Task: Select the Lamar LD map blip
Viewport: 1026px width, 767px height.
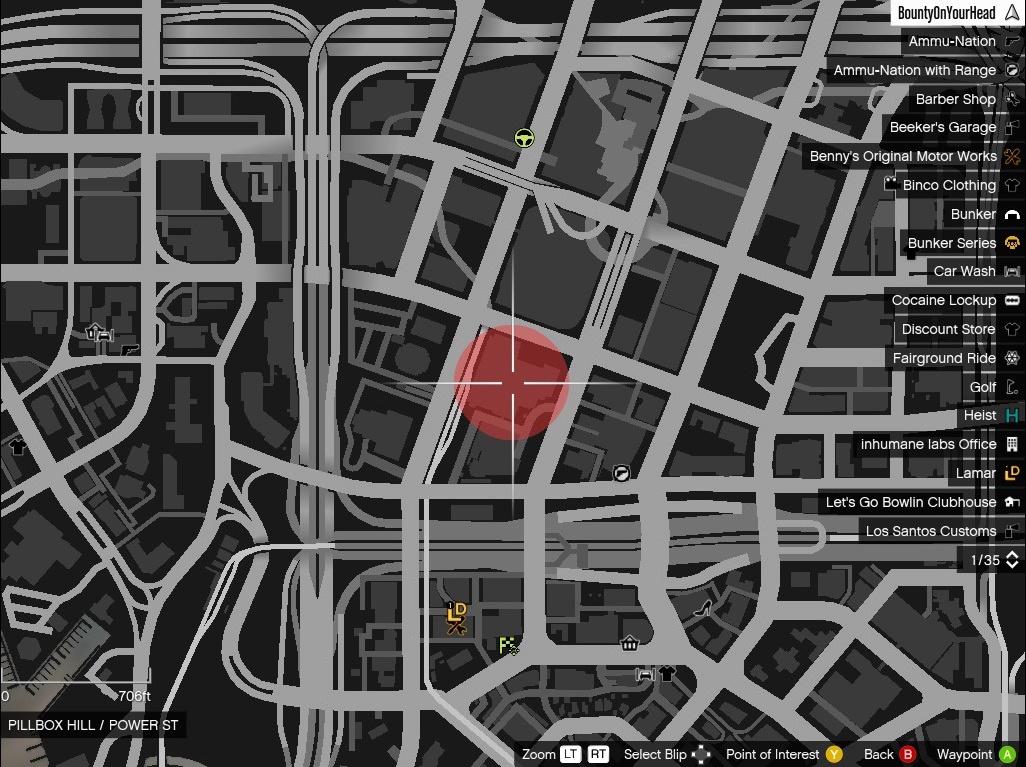Action: pyautogui.click(x=457, y=609)
